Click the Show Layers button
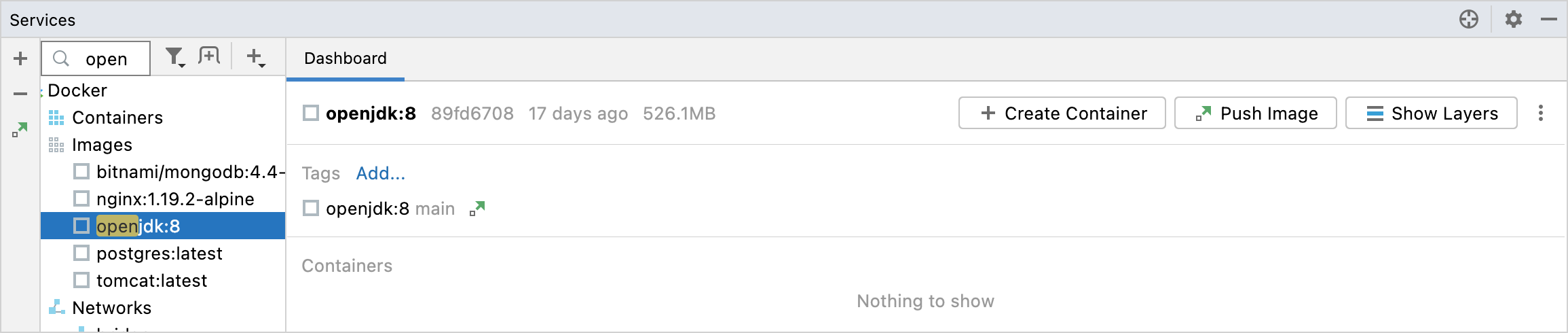This screenshot has height=333, width=1568. [1431, 113]
